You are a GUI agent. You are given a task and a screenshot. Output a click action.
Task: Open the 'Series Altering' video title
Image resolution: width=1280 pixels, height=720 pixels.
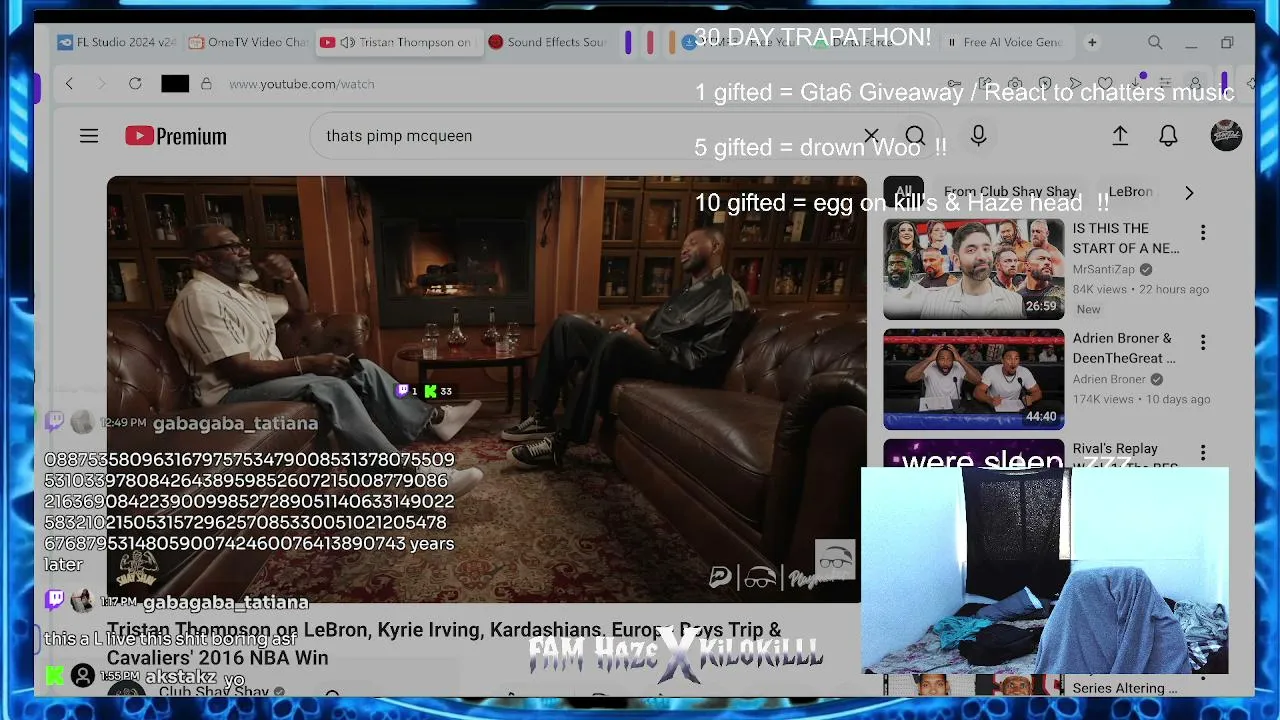1125,688
